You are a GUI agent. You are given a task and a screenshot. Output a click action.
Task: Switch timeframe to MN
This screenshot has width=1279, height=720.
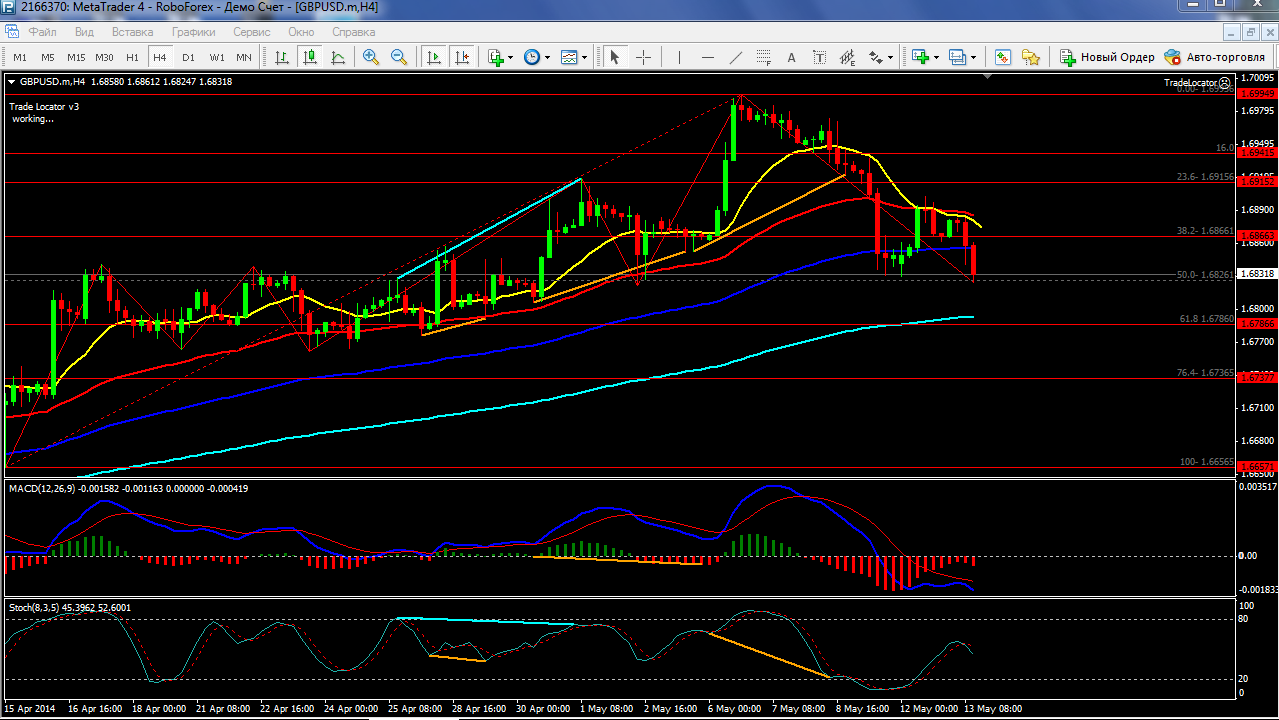point(244,57)
